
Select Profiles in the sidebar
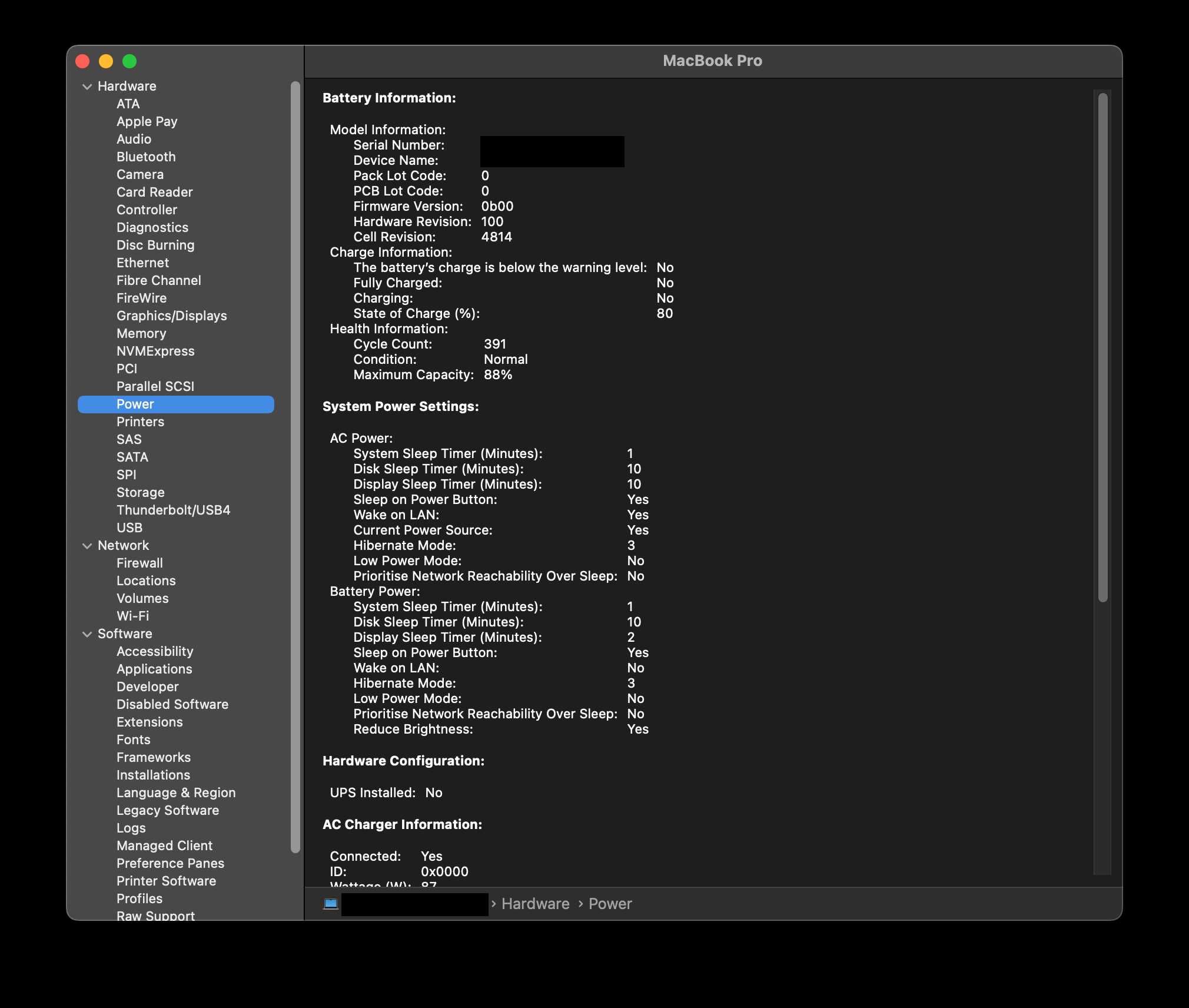(x=140, y=899)
